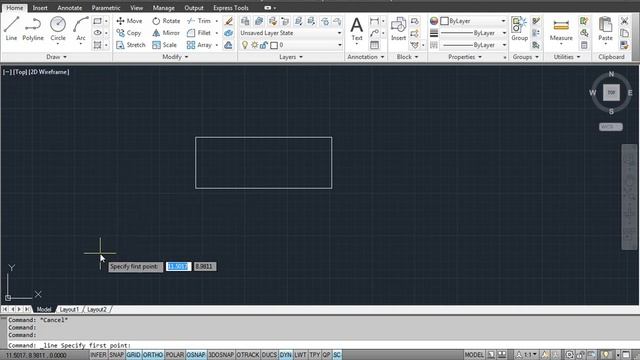Click the Array tool
640x360 pixels.
click(x=200, y=45)
